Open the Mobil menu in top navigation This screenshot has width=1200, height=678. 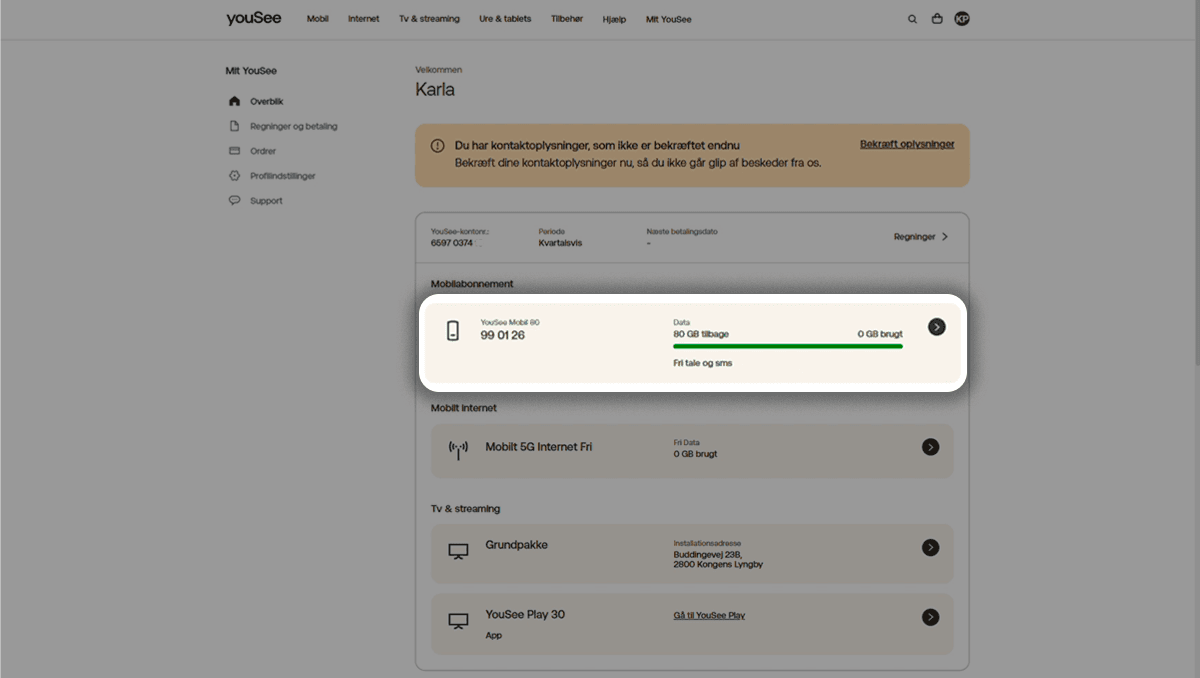(317, 19)
